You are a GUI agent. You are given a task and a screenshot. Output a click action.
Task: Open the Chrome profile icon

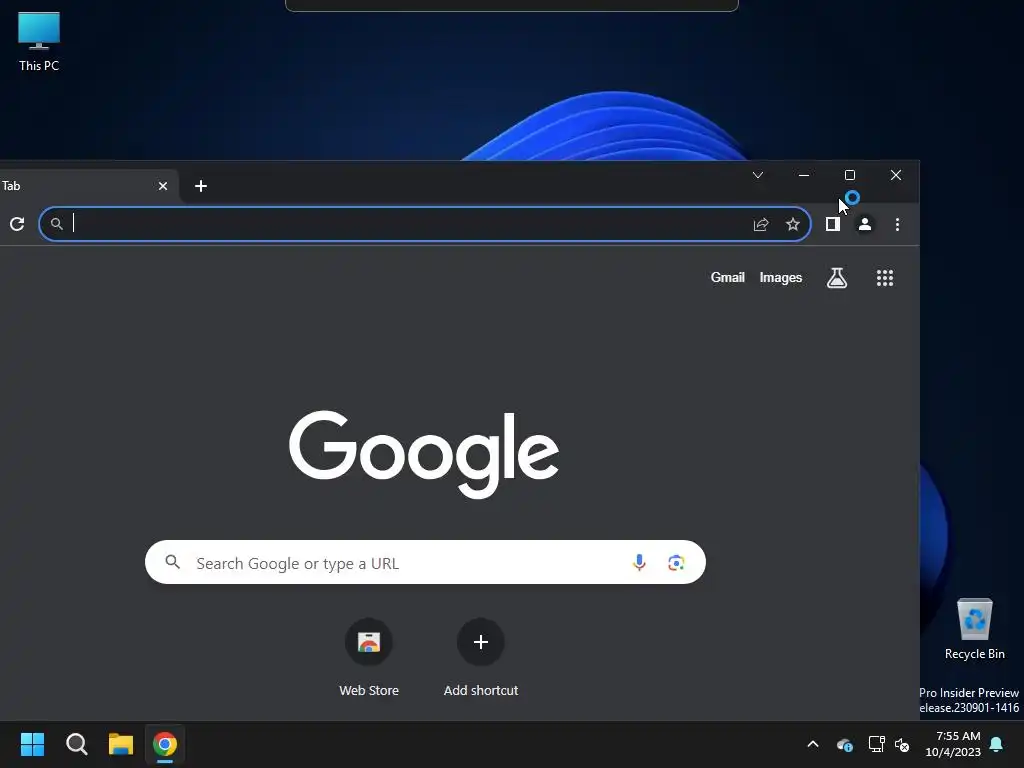point(865,225)
